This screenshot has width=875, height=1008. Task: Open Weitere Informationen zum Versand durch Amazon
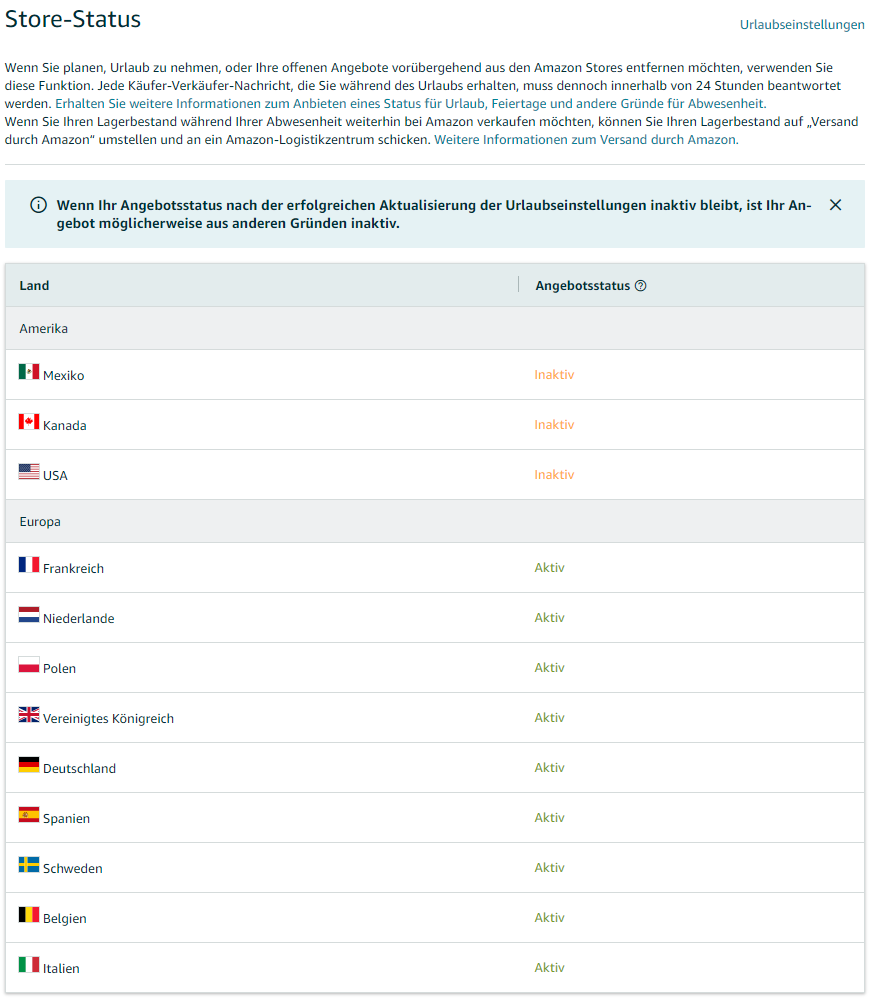pos(586,140)
